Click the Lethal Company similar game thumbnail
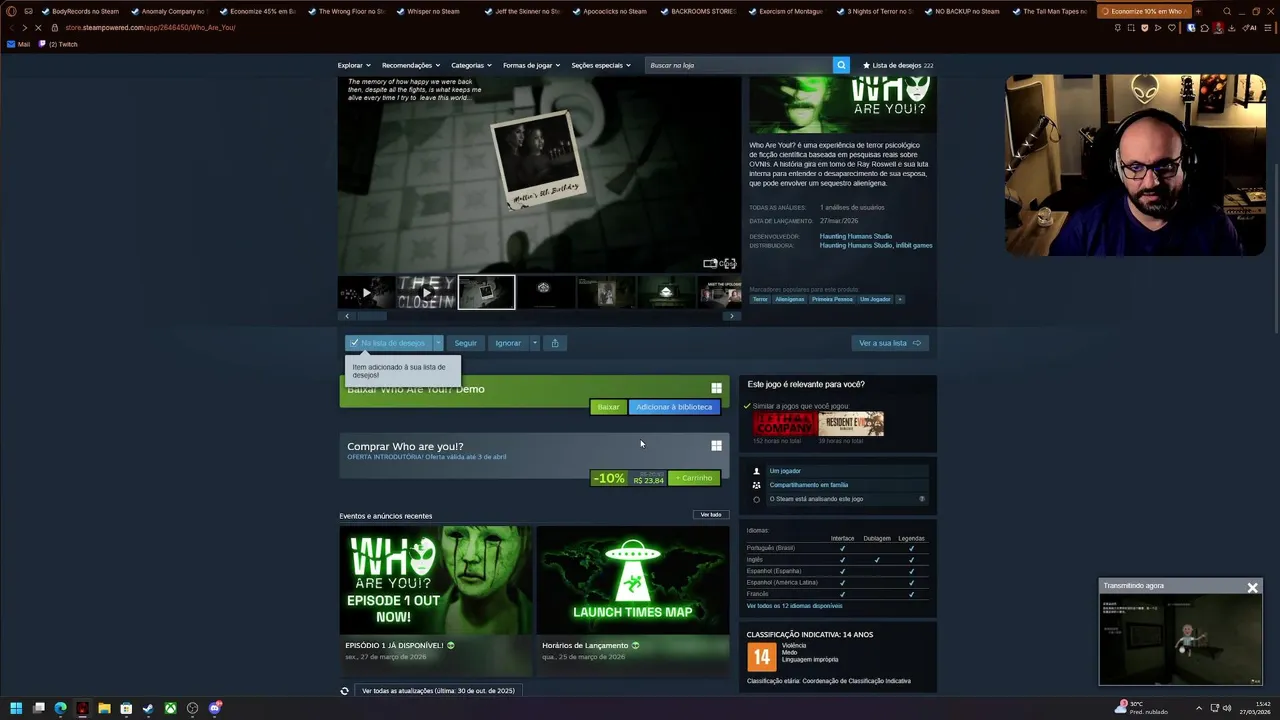The image size is (1280, 720). pos(784,423)
